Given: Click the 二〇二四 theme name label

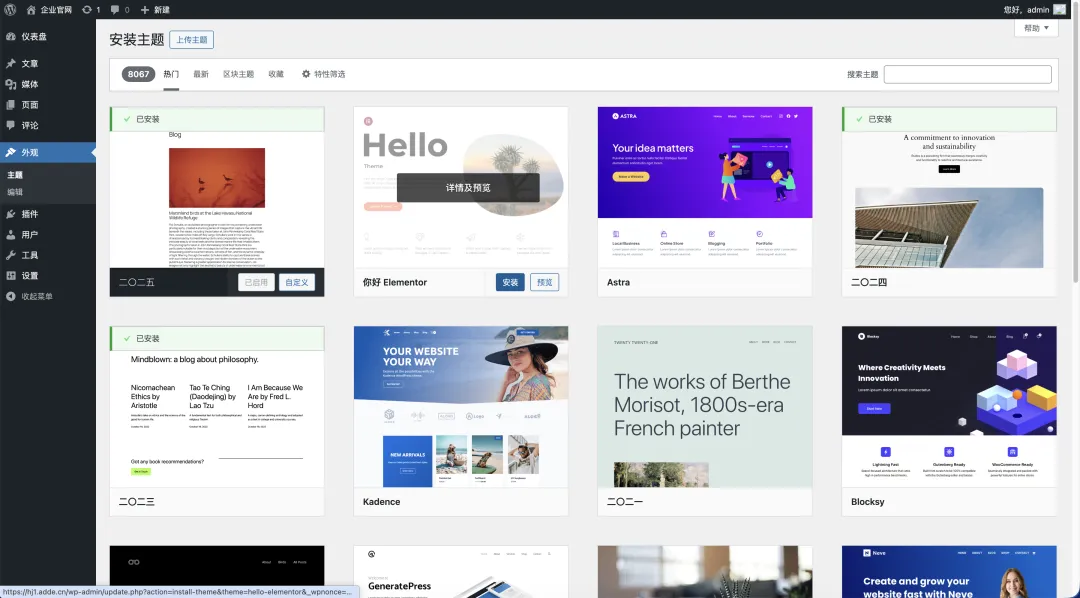Looking at the screenshot, I should [x=869, y=282].
